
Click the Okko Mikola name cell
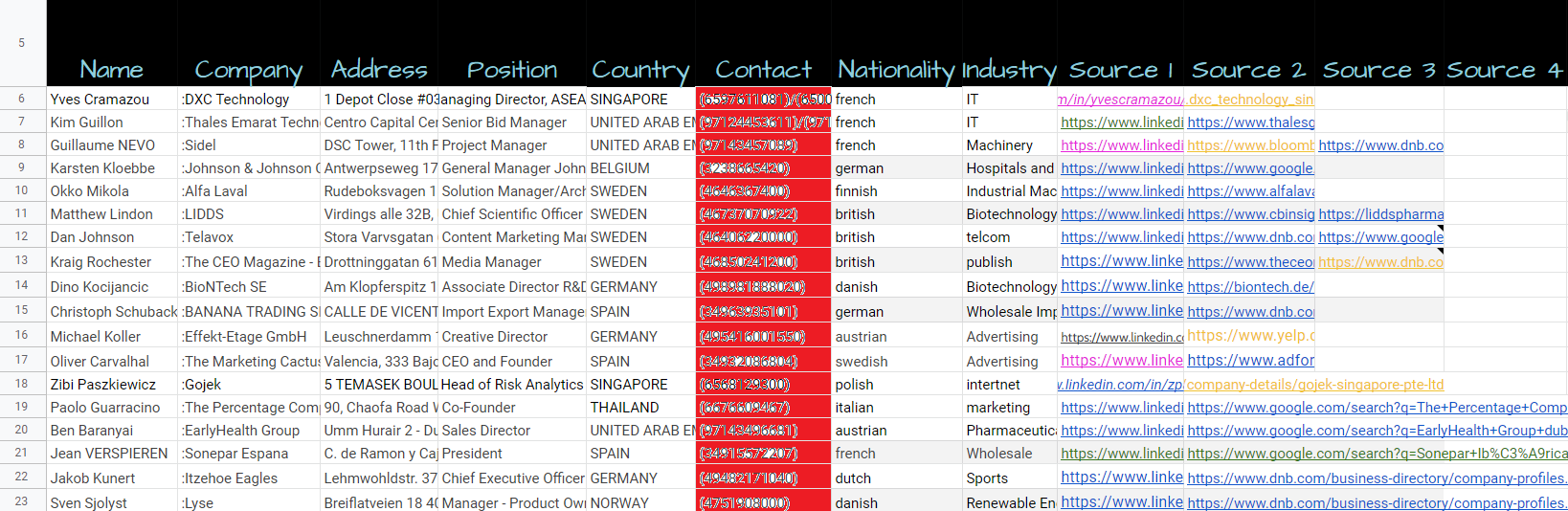coord(112,190)
